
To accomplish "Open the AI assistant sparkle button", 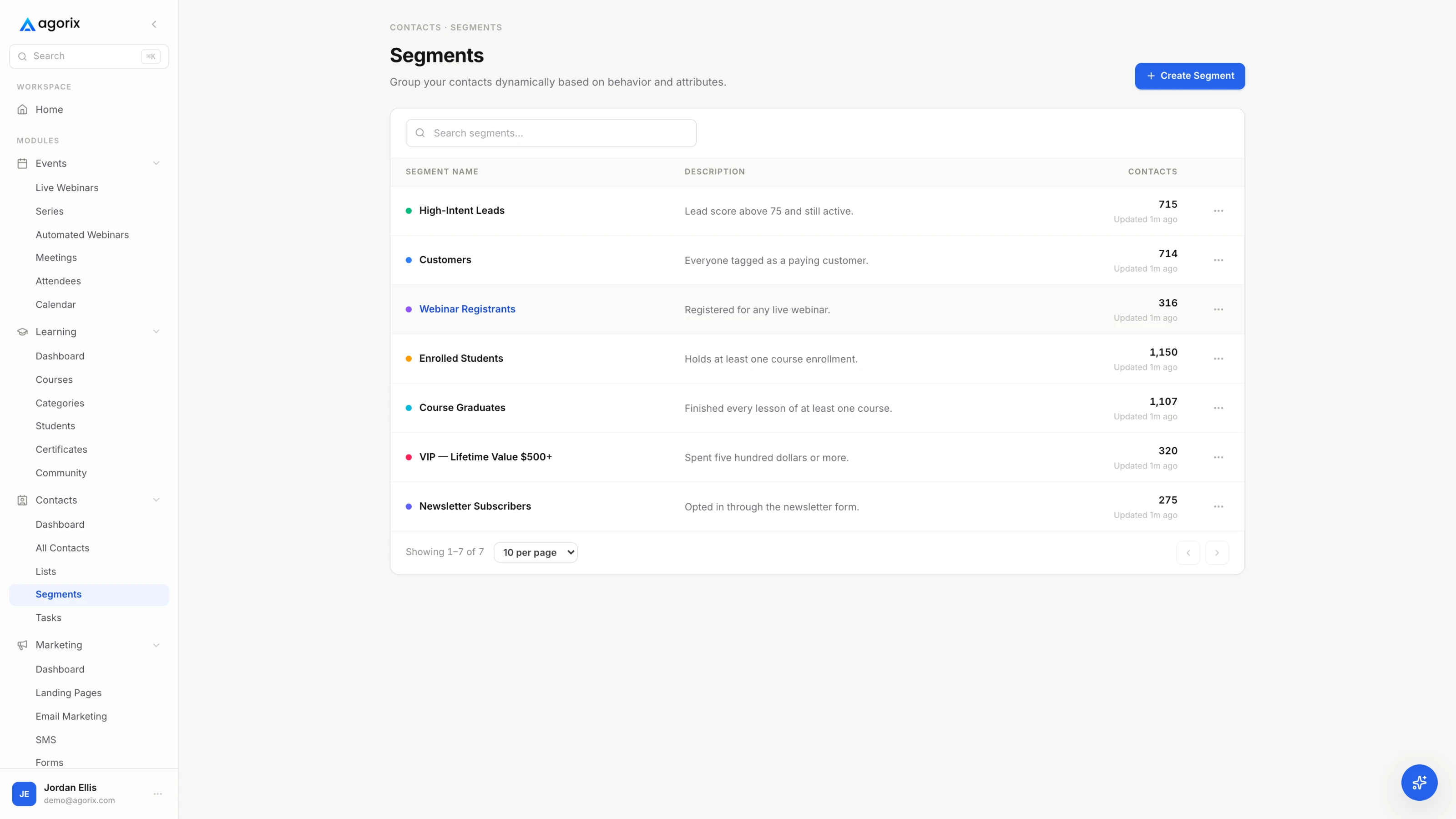I will coord(1419,782).
